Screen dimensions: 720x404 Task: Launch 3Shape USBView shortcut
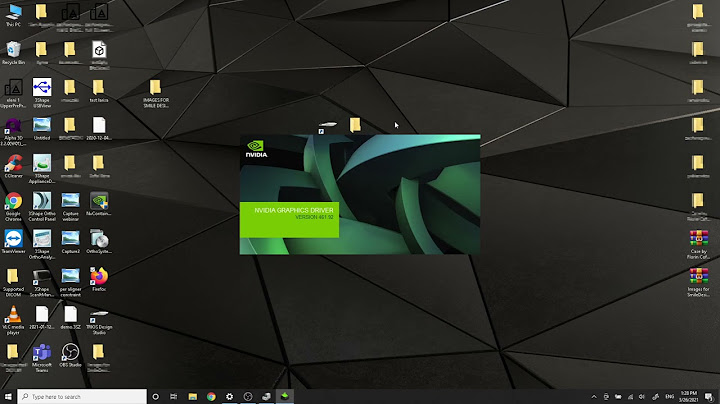(42, 92)
